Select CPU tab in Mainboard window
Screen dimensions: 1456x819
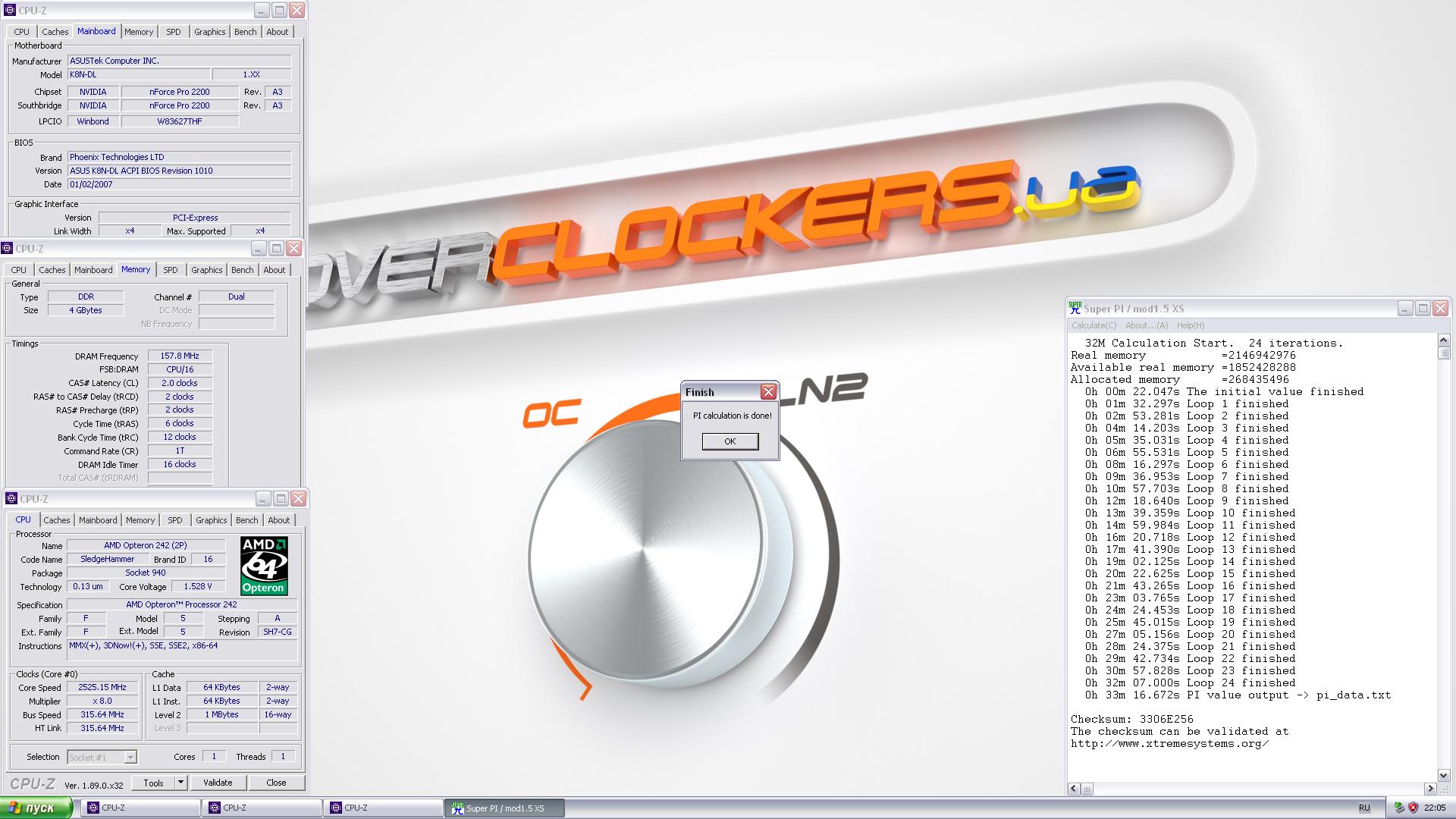tap(22, 32)
